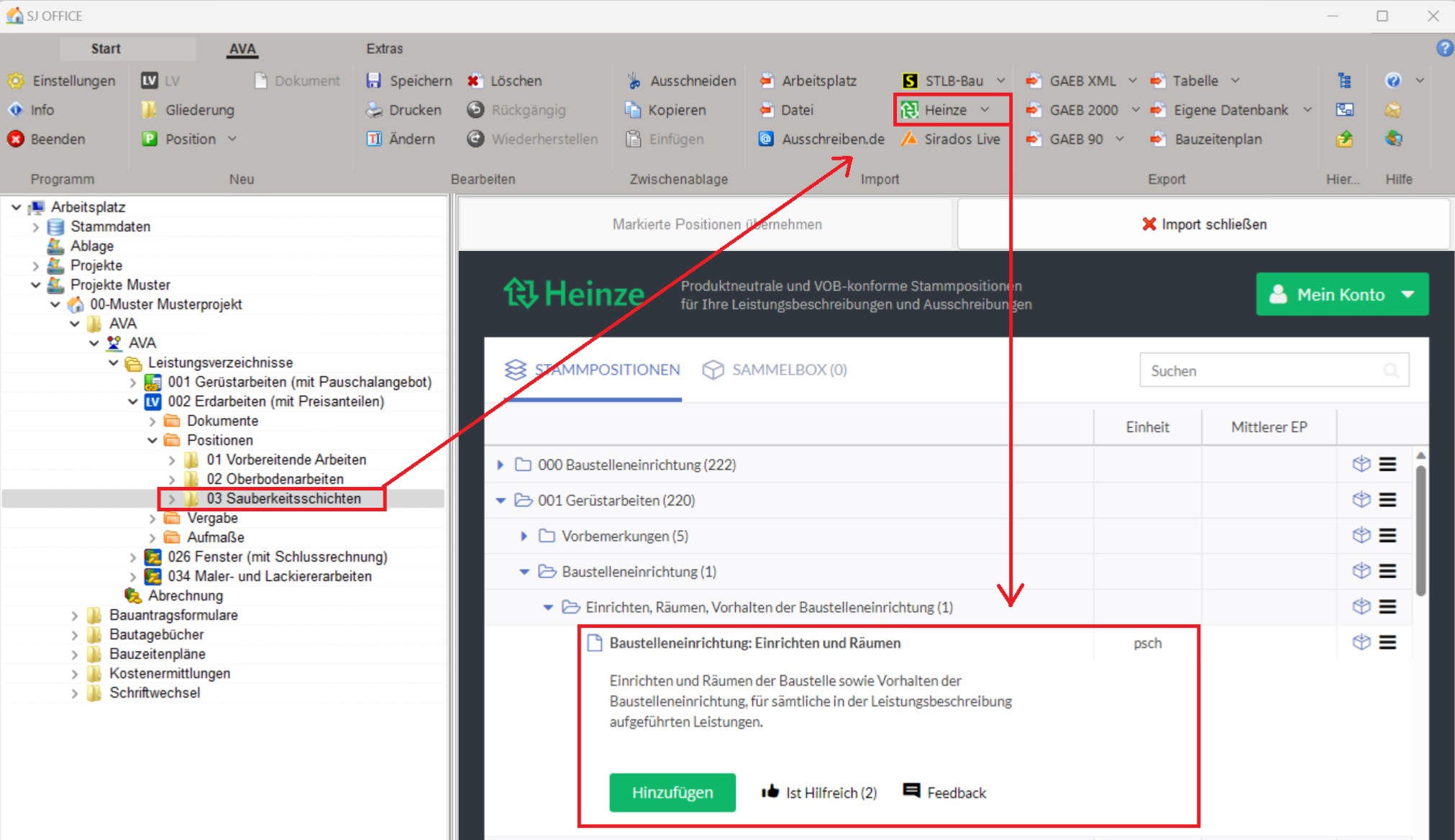This screenshot has width=1455, height=840.
Task: Click the Kopieren icon
Action: tap(633, 110)
